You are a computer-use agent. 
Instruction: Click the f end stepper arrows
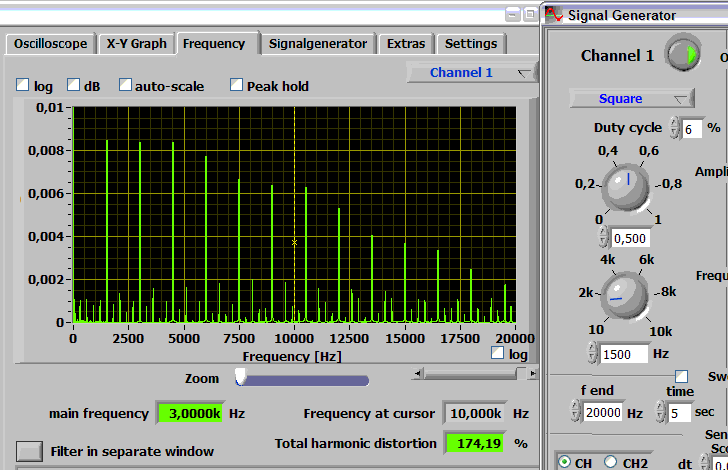click(576, 411)
